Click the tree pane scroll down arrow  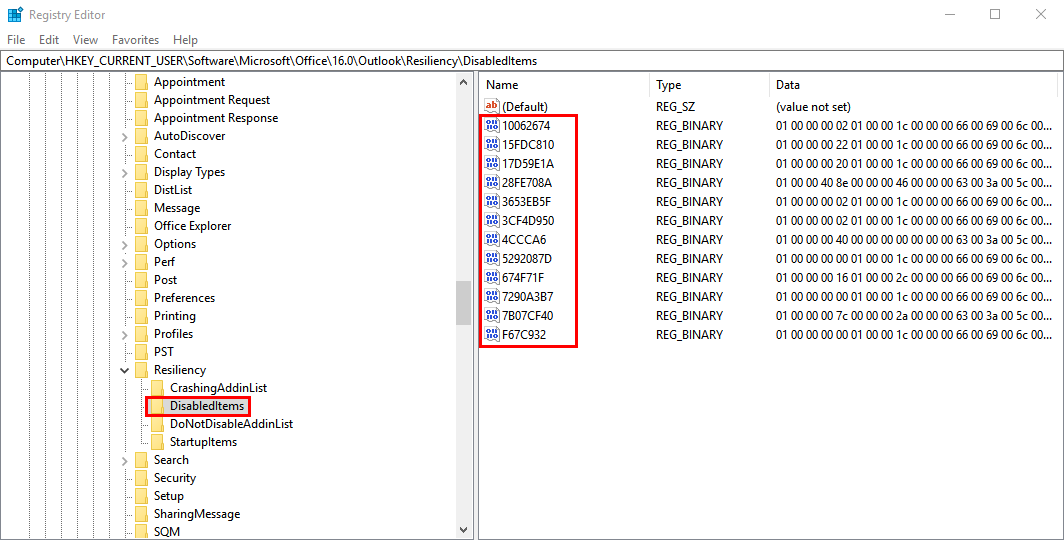tap(463, 530)
